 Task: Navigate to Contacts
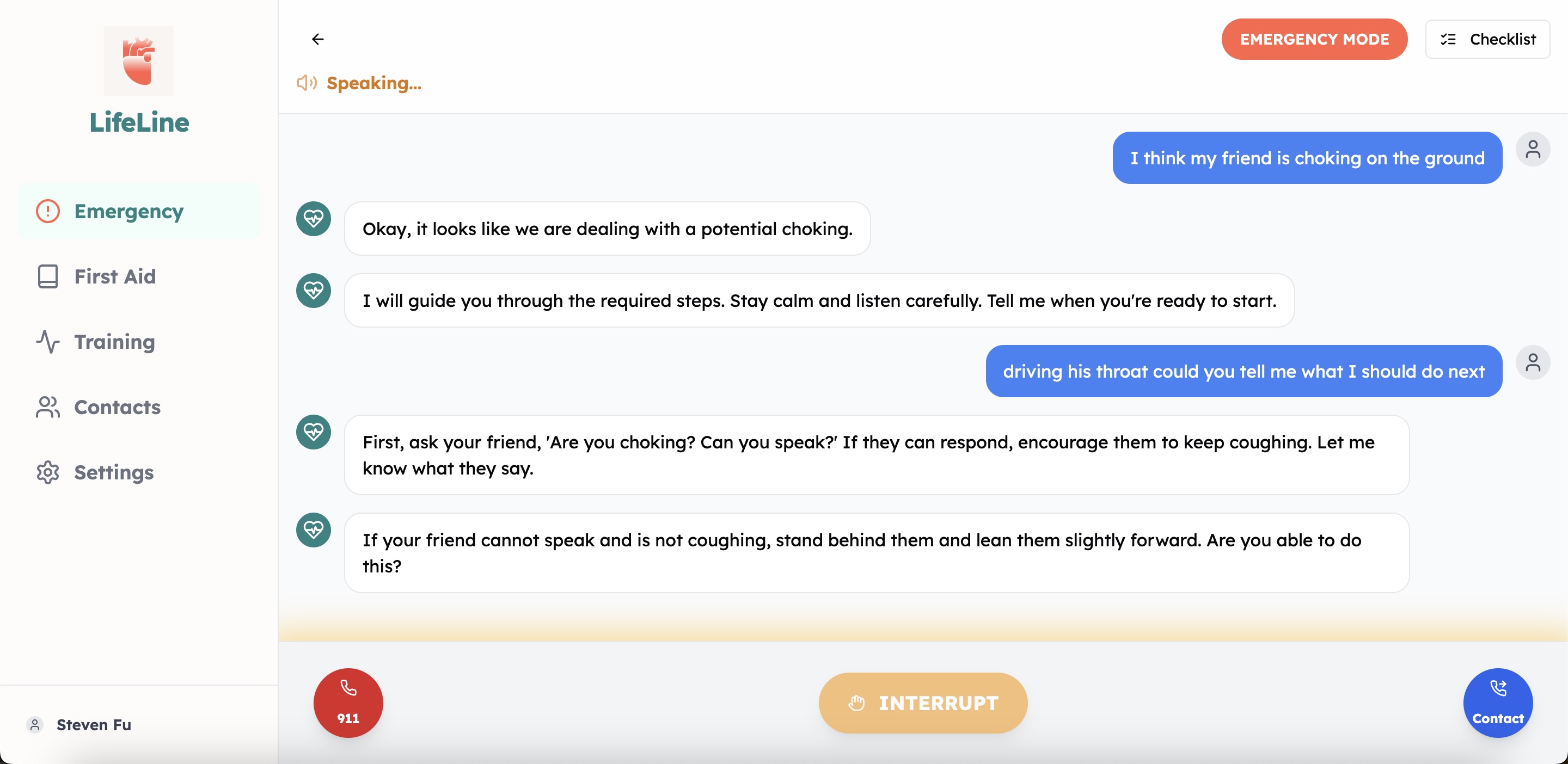[x=117, y=407]
